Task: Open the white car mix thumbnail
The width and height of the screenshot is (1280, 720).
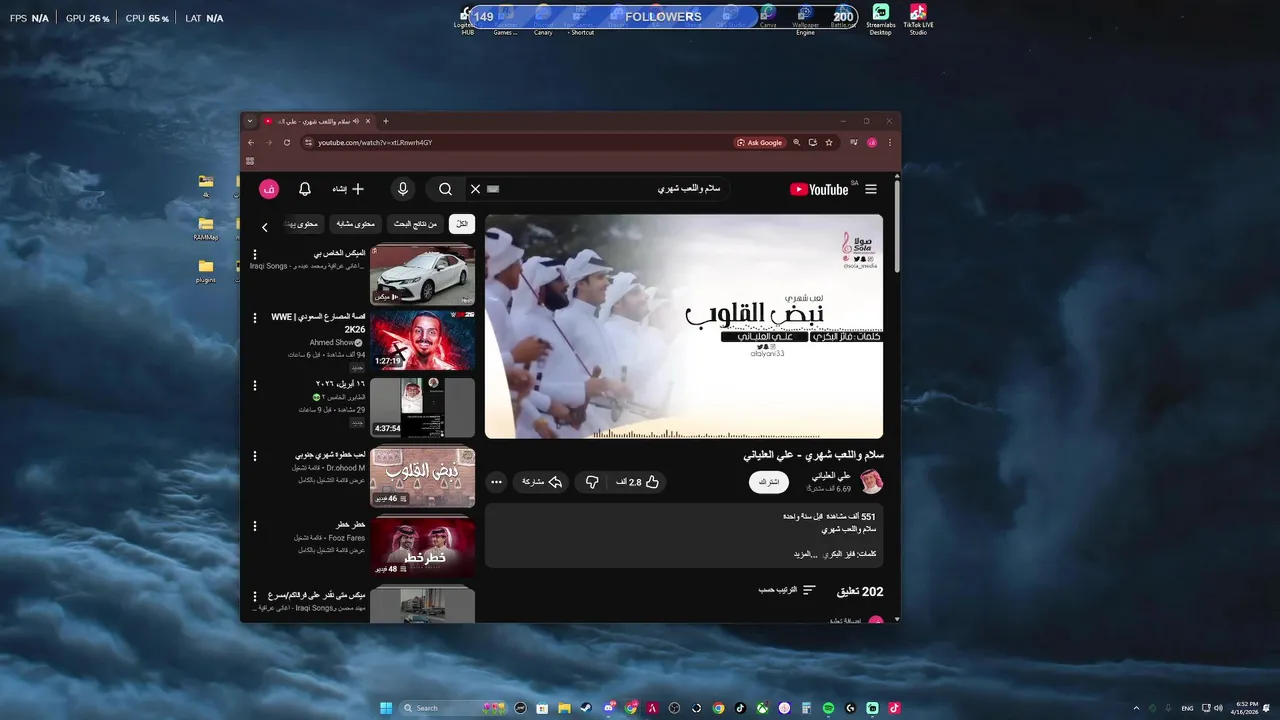Action: pos(422,274)
